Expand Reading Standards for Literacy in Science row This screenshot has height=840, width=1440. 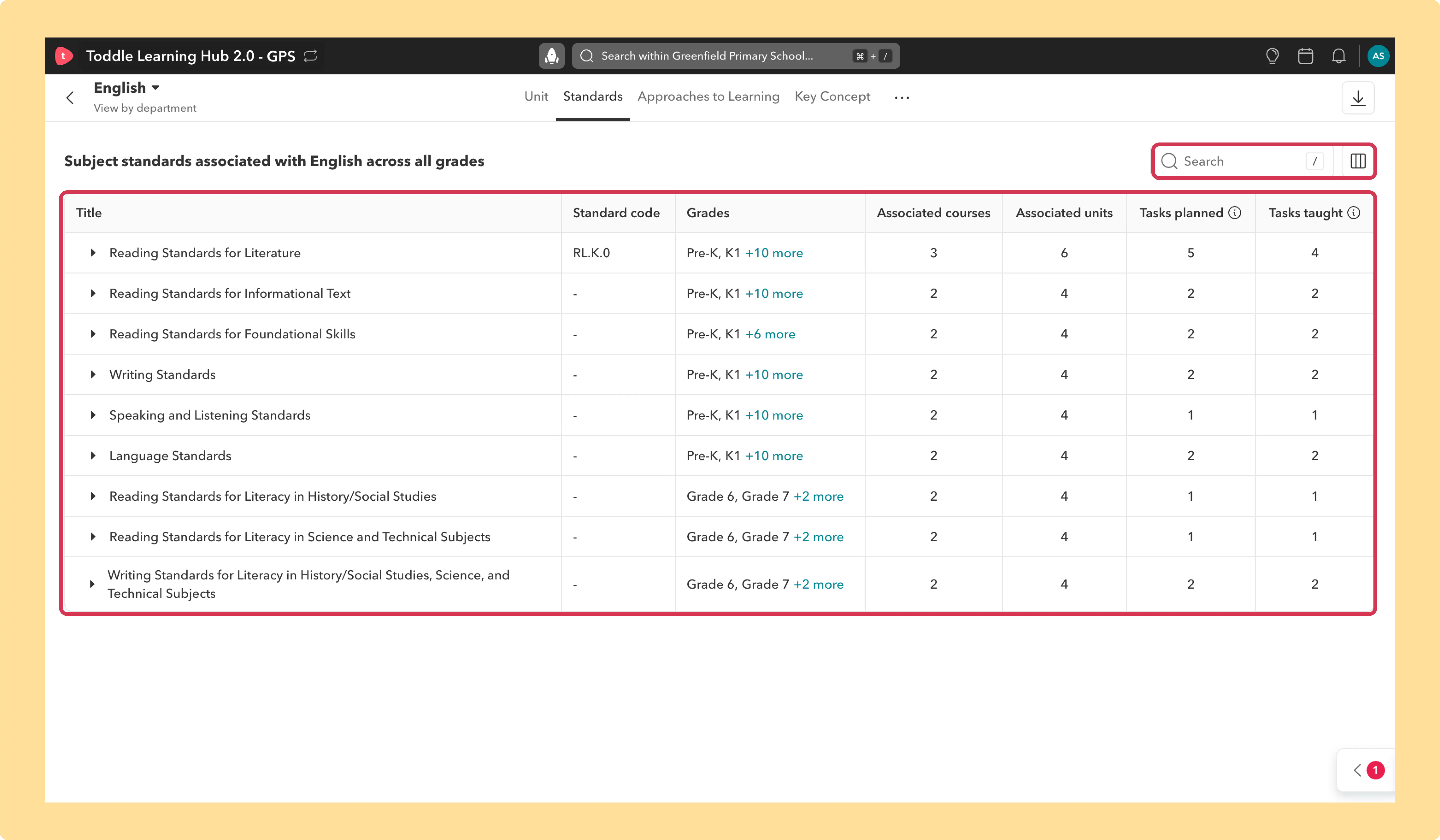tap(93, 536)
